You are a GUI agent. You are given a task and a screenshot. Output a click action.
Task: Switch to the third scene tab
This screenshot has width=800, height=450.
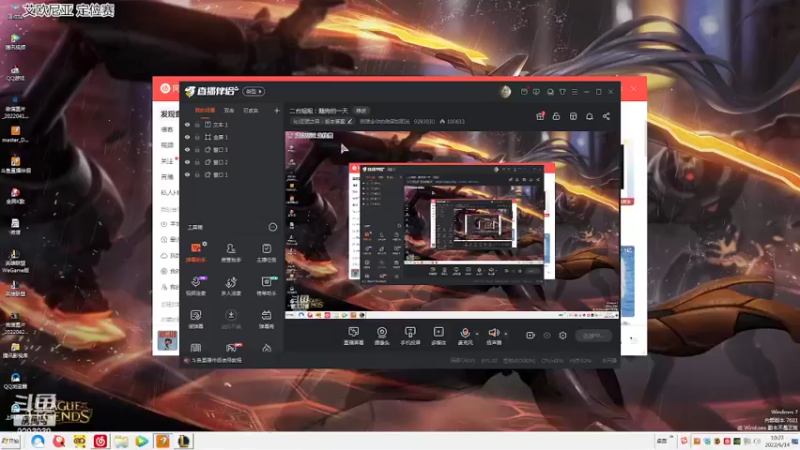(x=251, y=110)
